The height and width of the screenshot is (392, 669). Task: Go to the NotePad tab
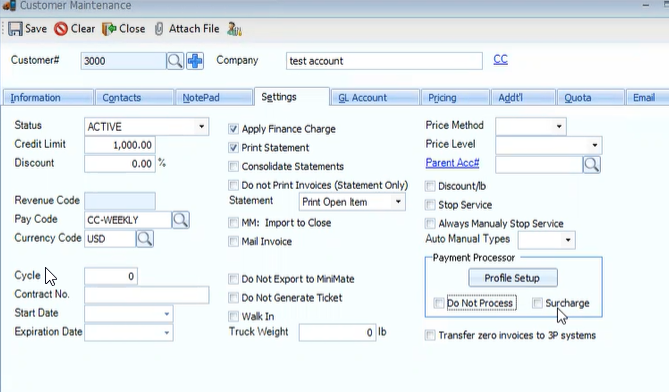(x=214, y=98)
